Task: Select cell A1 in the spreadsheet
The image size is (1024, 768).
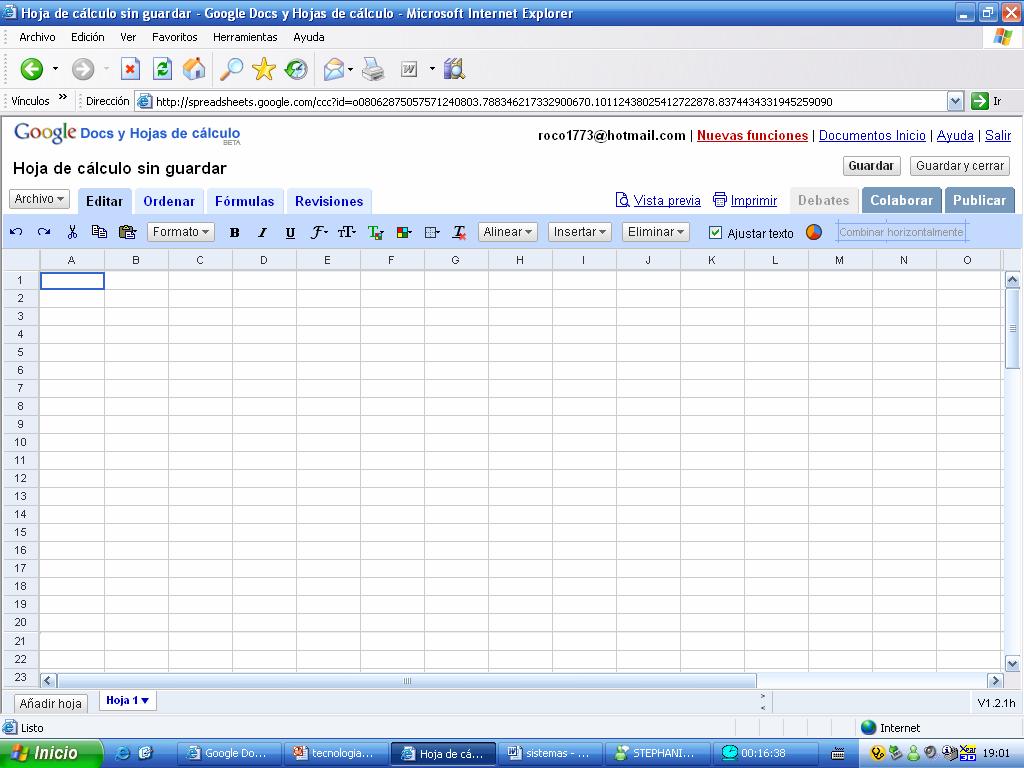Action: pyautogui.click(x=72, y=281)
